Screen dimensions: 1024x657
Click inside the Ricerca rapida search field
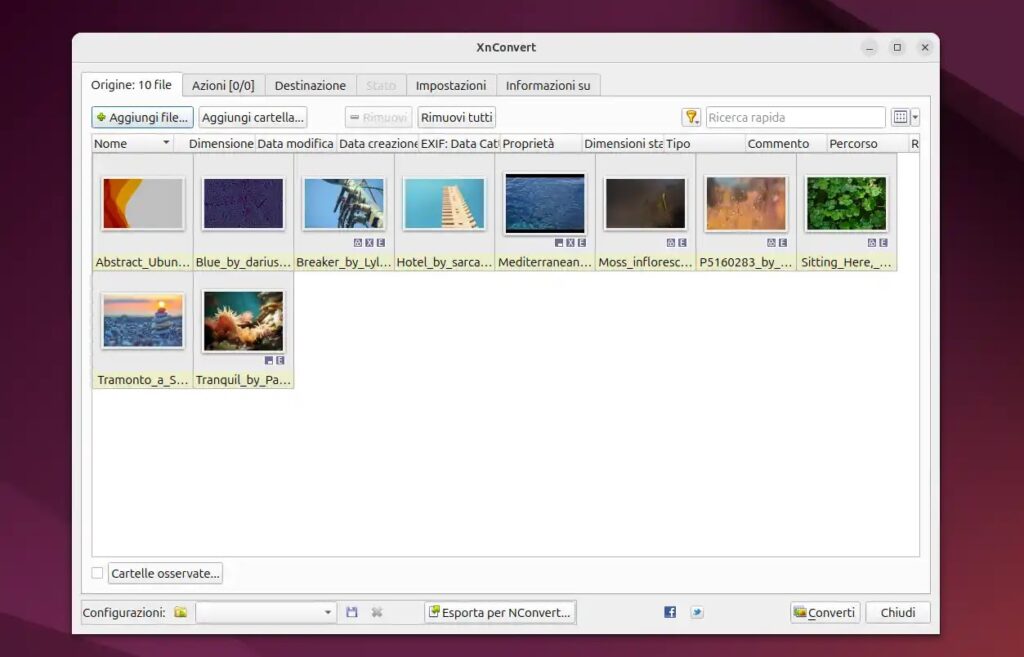click(795, 117)
